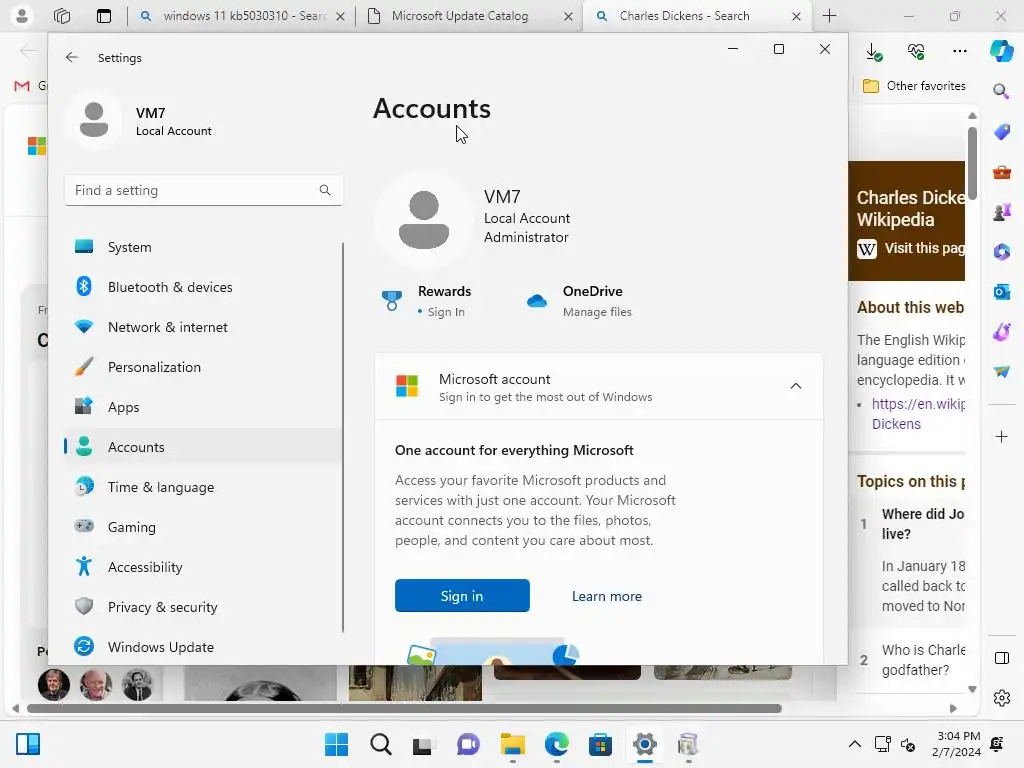Open taskbar Search

pyautogui.click(x=381, y=744)
